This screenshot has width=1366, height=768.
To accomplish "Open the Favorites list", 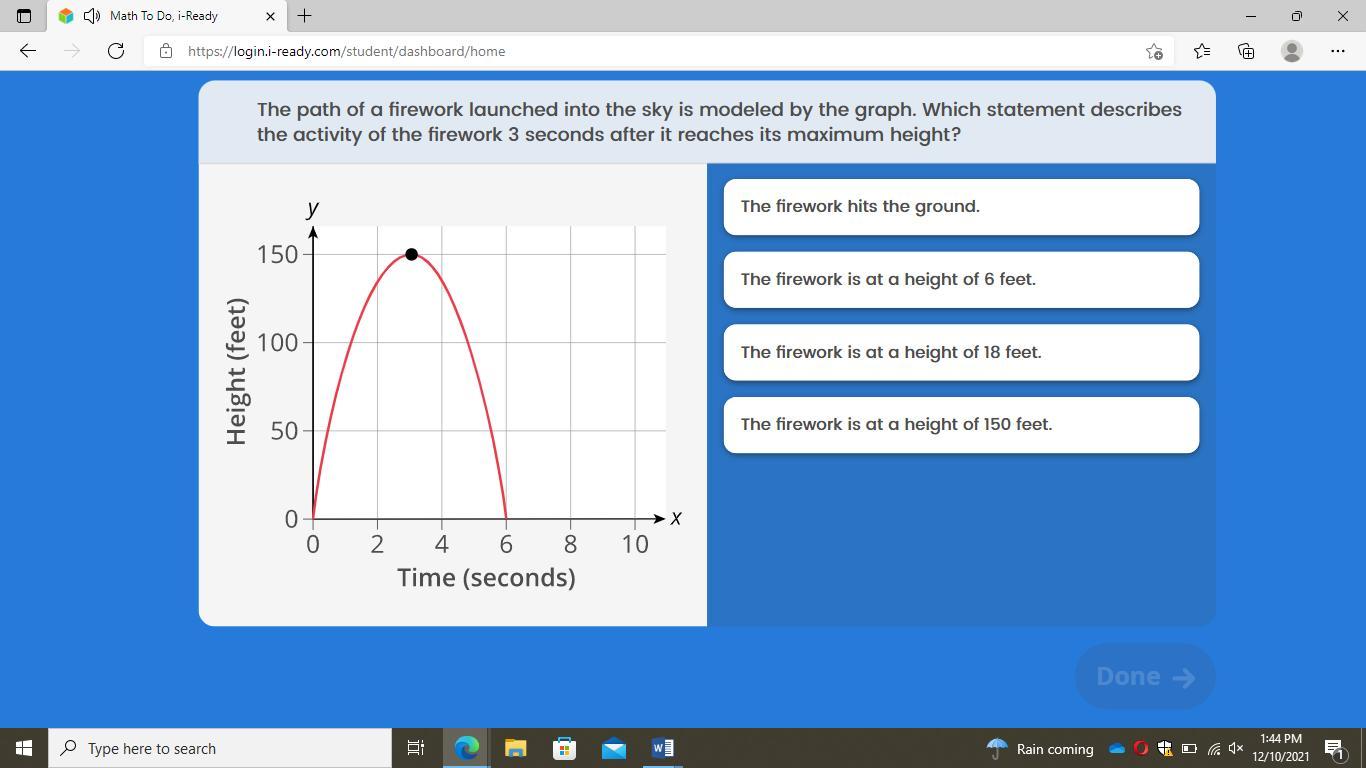I will [x=1201, y=51].
